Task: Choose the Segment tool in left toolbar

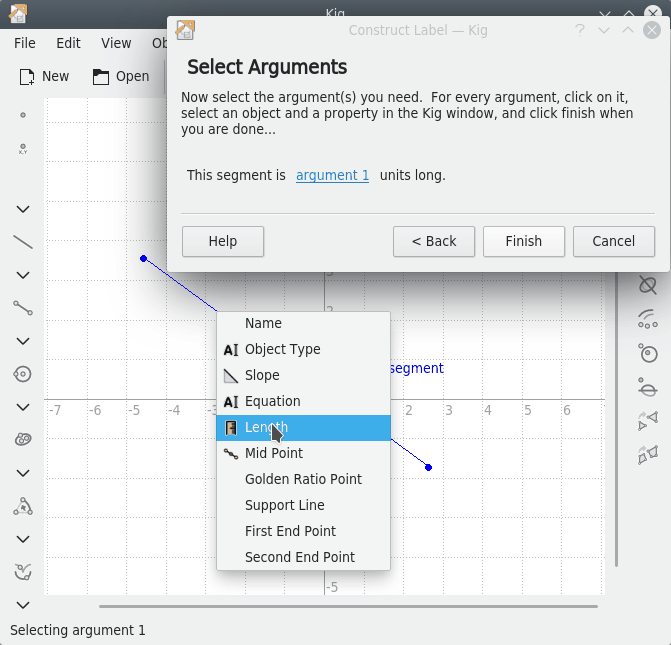Action: point(23,308)
